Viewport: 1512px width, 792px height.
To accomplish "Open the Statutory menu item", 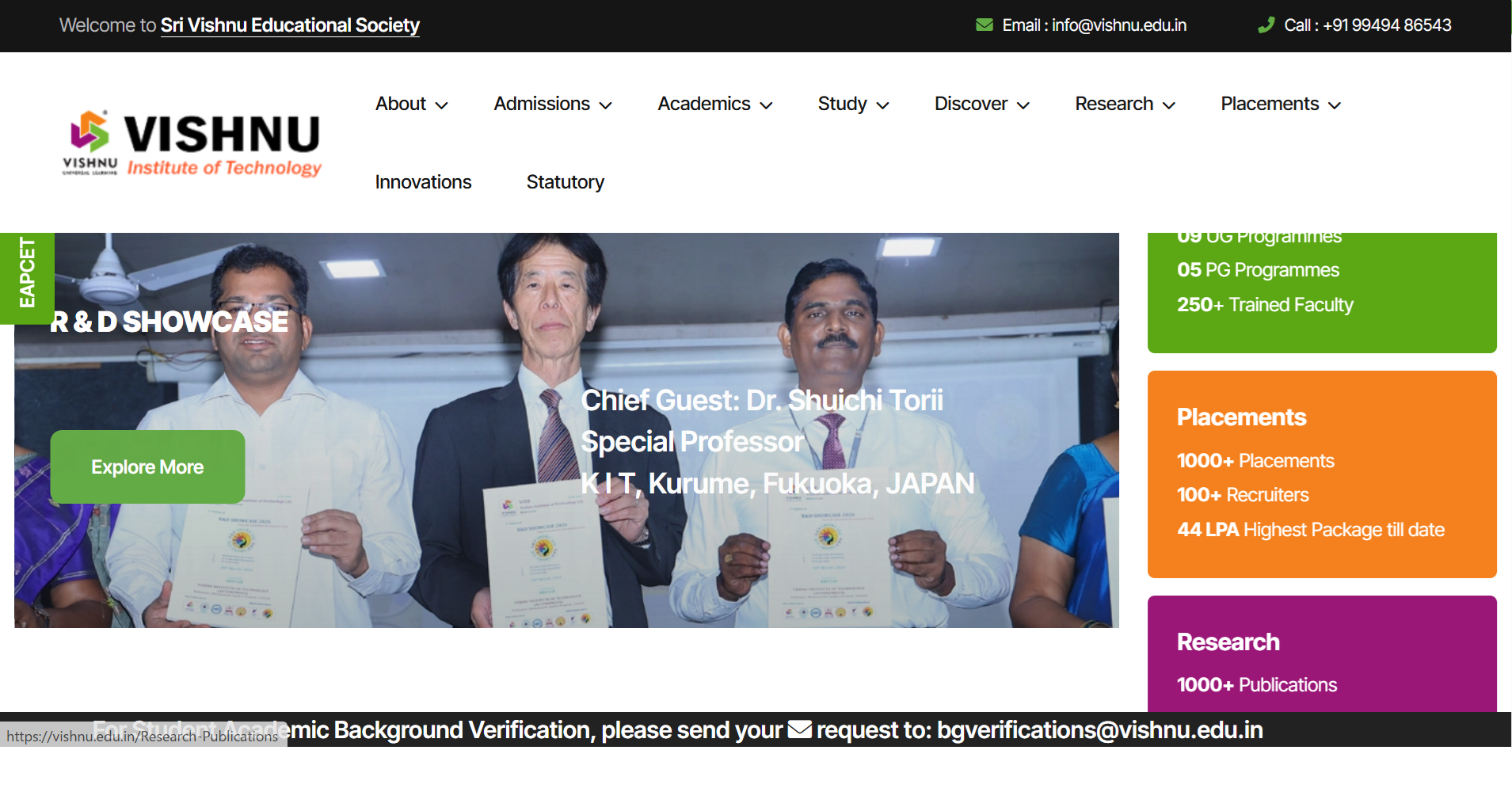I will pos(565,182).
